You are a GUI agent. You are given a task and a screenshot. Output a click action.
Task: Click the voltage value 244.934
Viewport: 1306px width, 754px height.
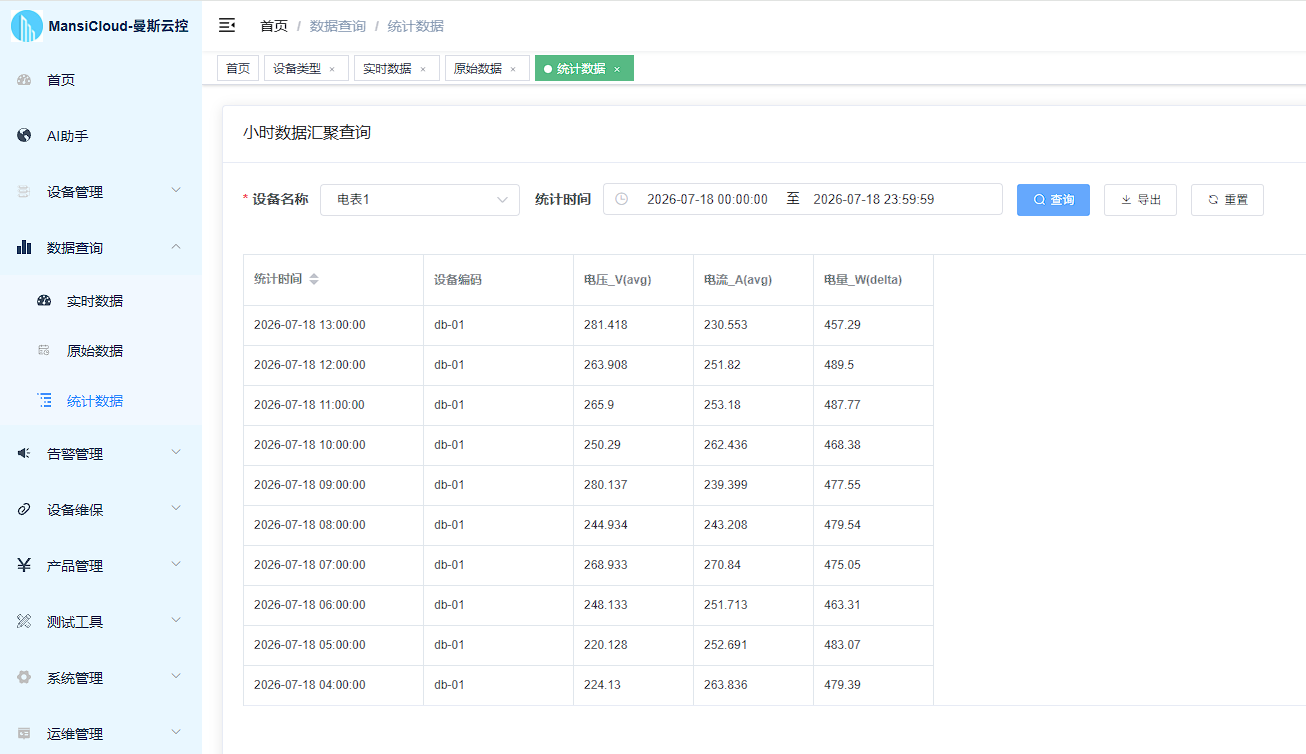pos(606,525)
